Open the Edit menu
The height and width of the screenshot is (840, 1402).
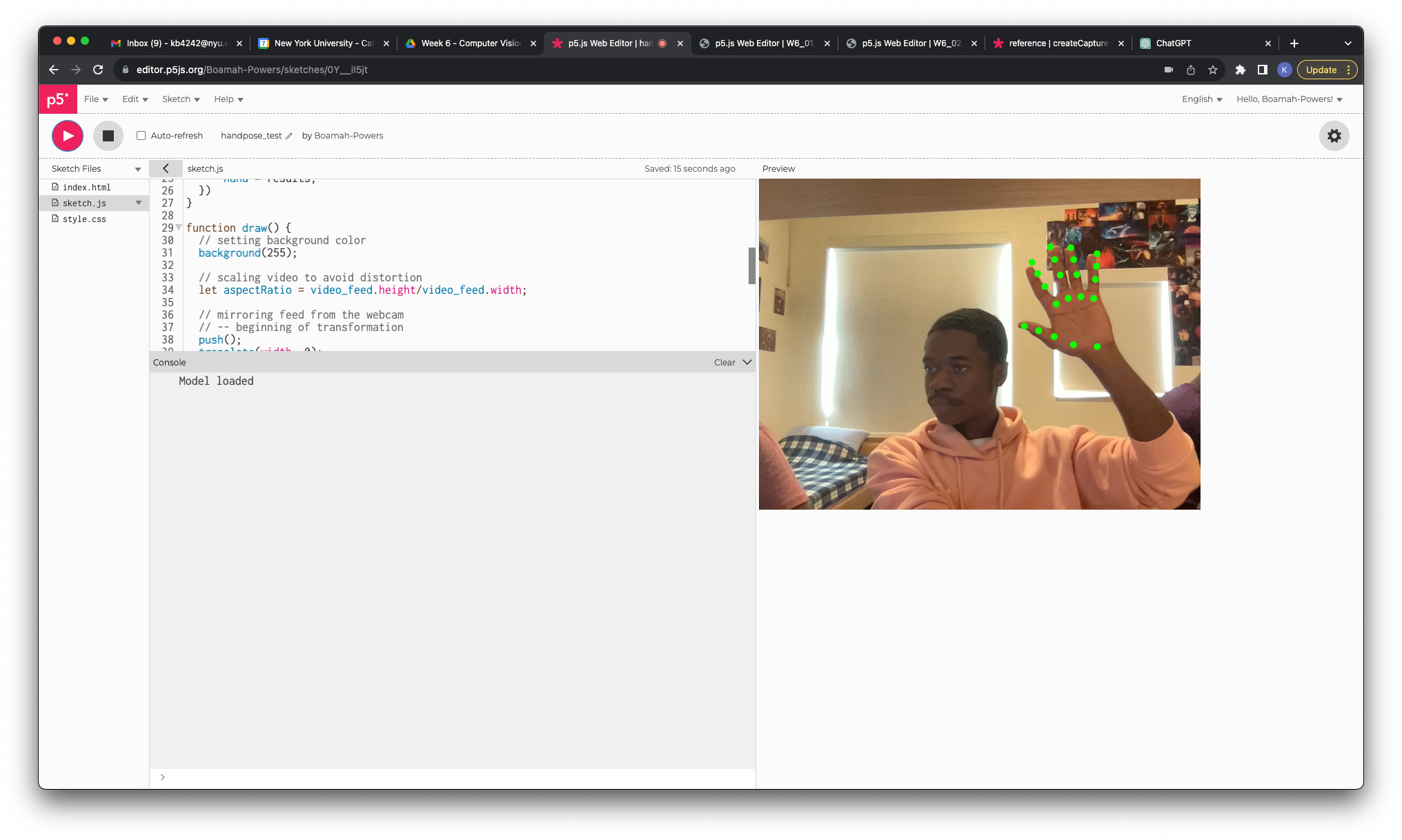[x=135, y=99]
